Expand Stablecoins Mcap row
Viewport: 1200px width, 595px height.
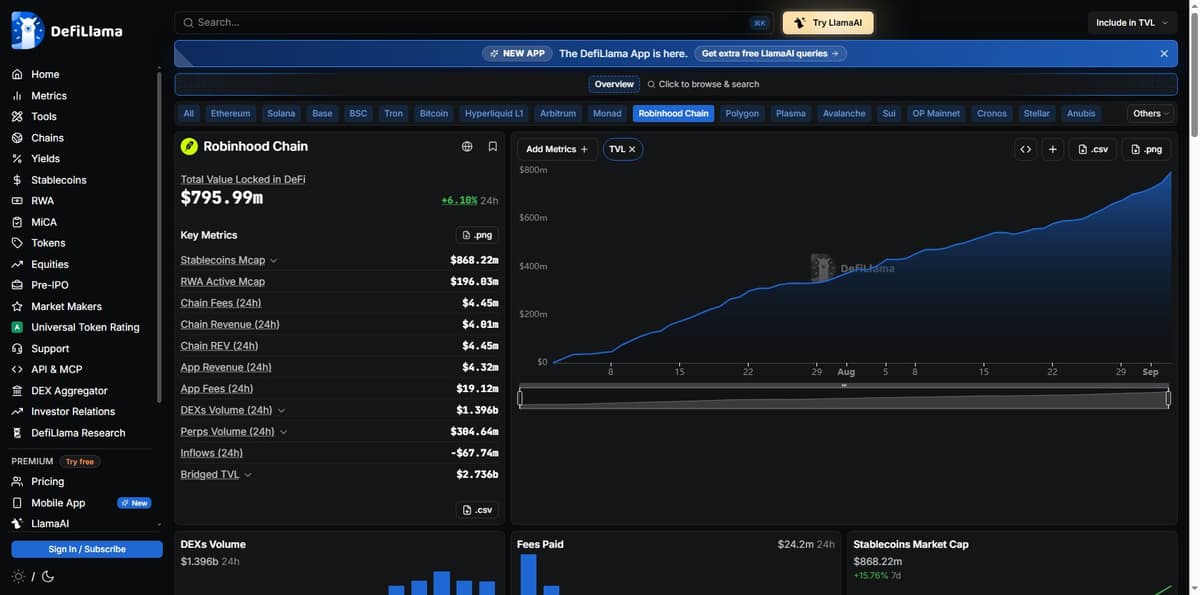(x=274, y=261)
